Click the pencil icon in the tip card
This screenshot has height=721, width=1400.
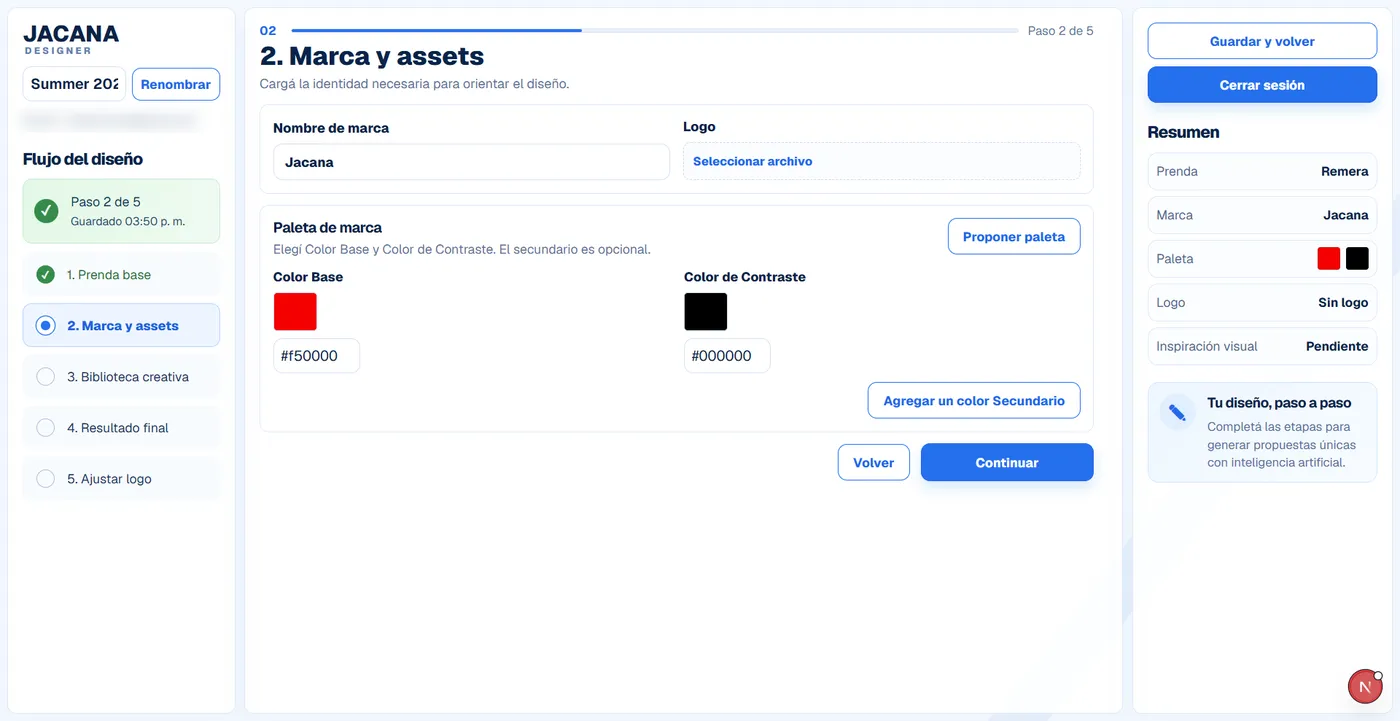point(1177,412)
